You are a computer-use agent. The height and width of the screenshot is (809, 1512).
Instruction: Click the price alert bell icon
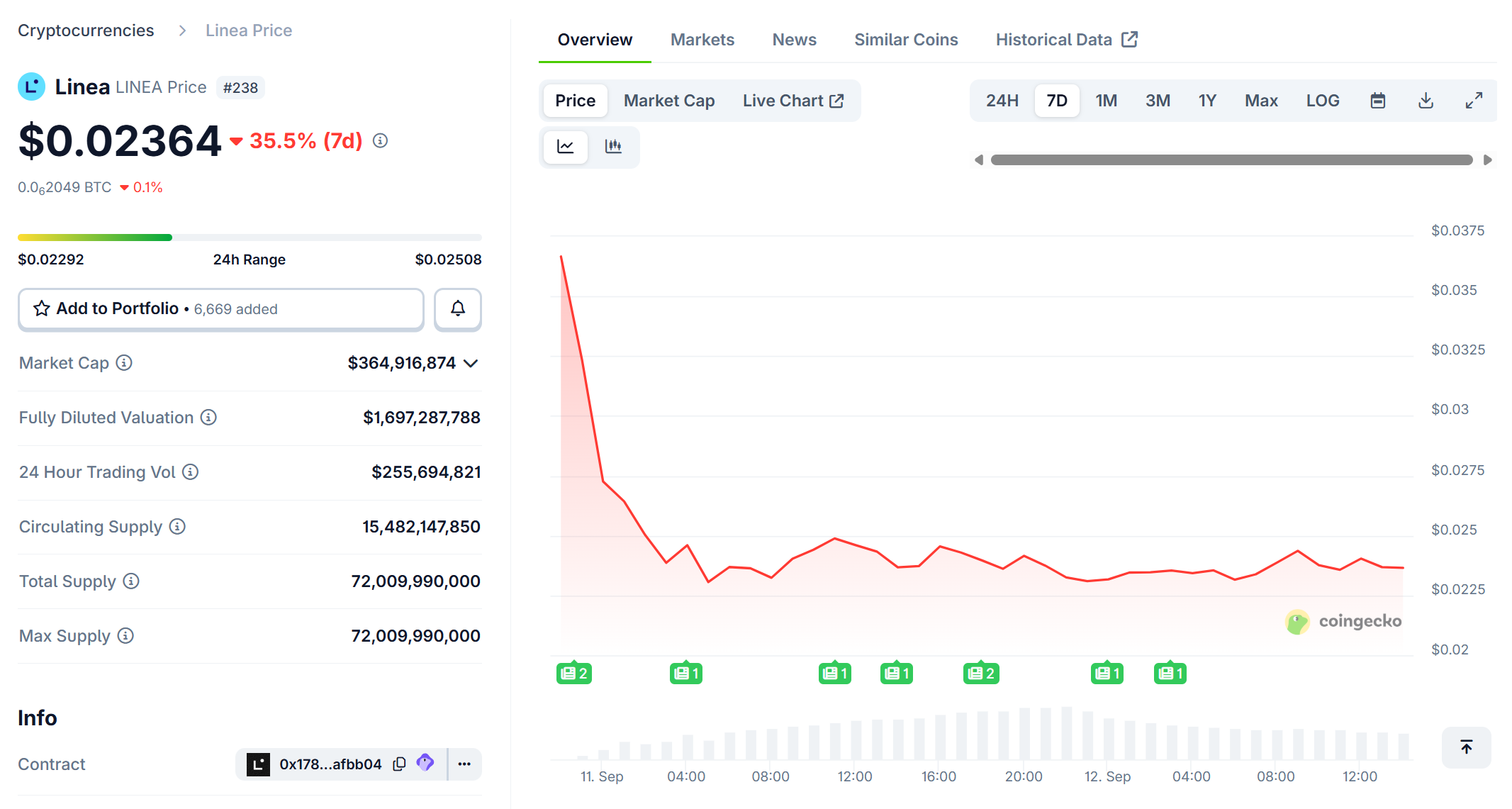pos(458,308)
